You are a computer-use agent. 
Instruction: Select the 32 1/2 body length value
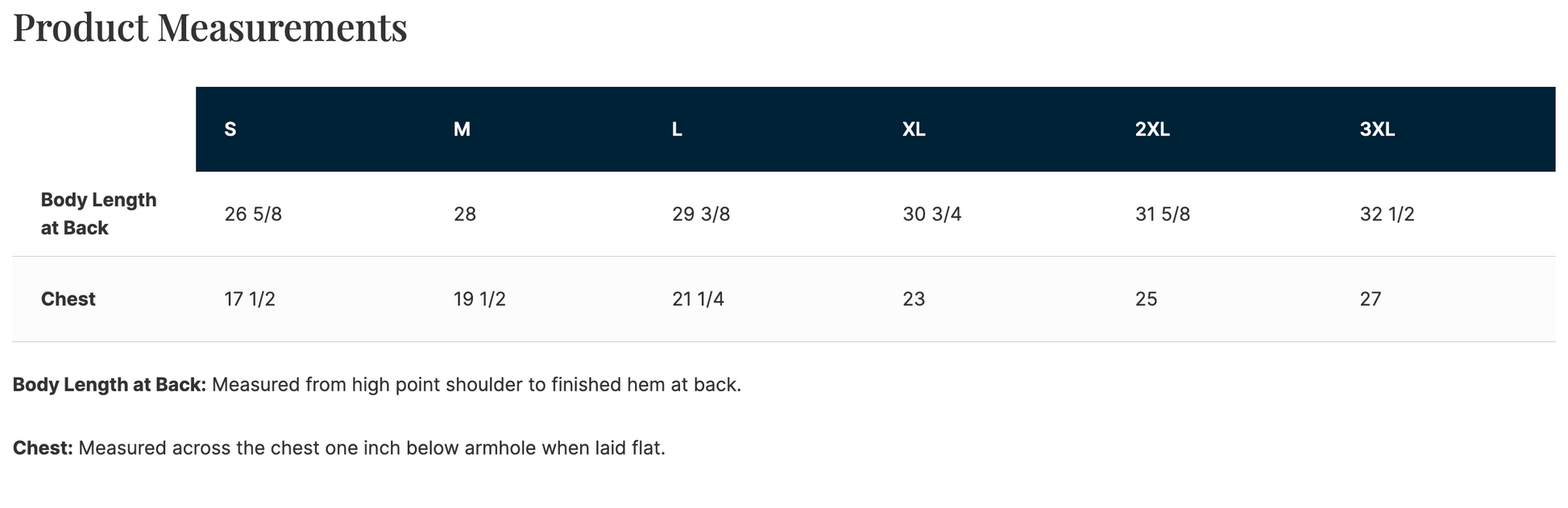click(1387, 214)
